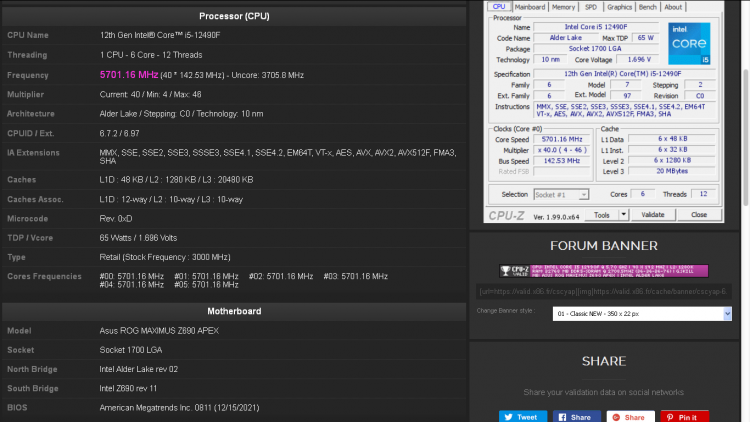The height and width of the screenshot is (422, 750).
Task: Expand the Socket #1 selection combo box
Action: pos(566,193)
